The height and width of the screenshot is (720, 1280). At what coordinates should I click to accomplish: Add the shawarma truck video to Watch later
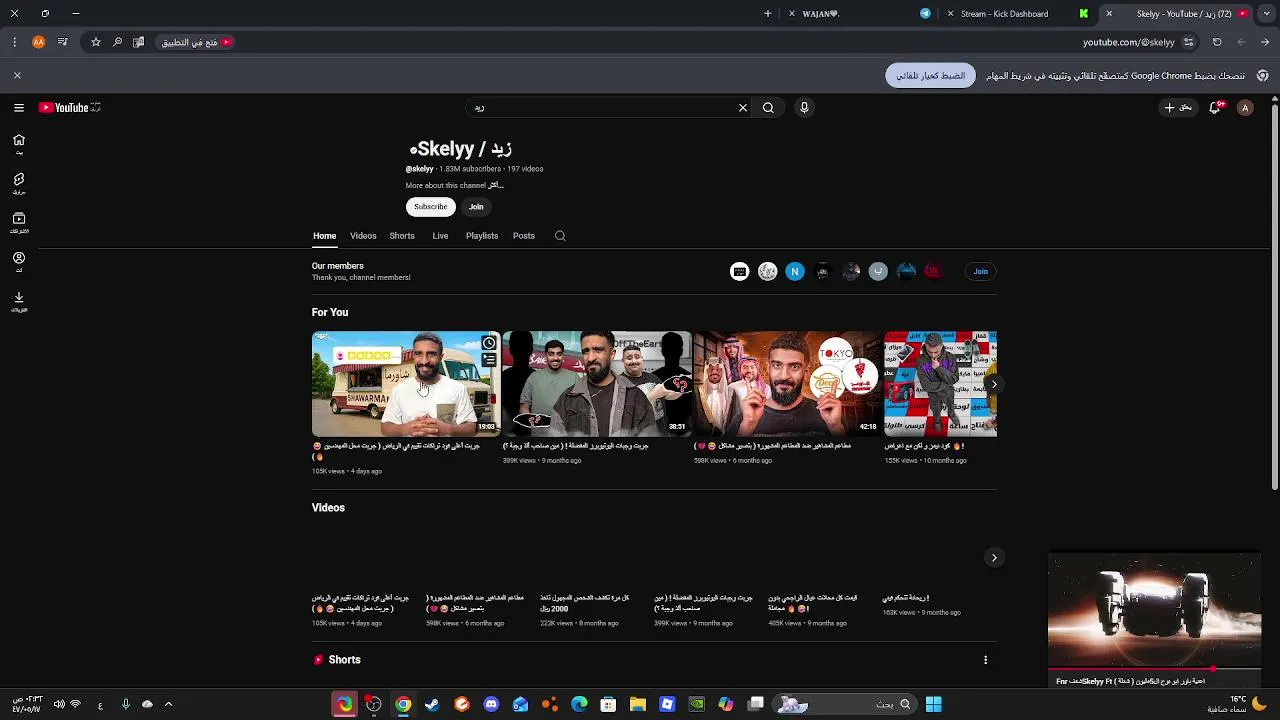(489, 343)
